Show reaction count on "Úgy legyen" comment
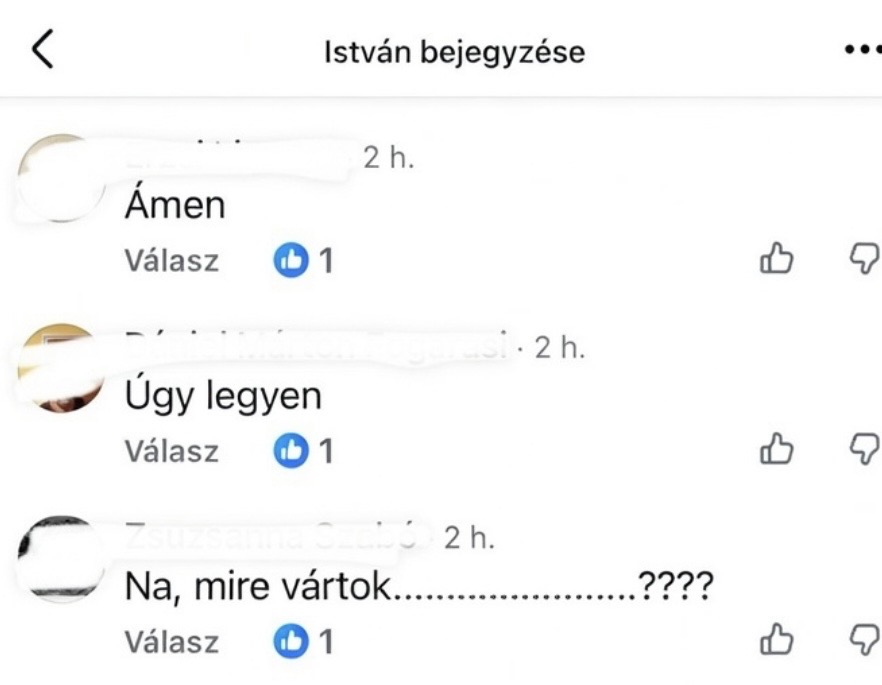 pyautogui.click(x=303, y=451)
